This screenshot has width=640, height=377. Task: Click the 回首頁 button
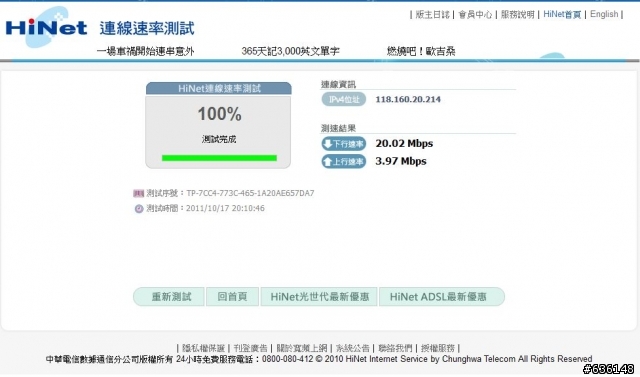click(x=232, y=297)
